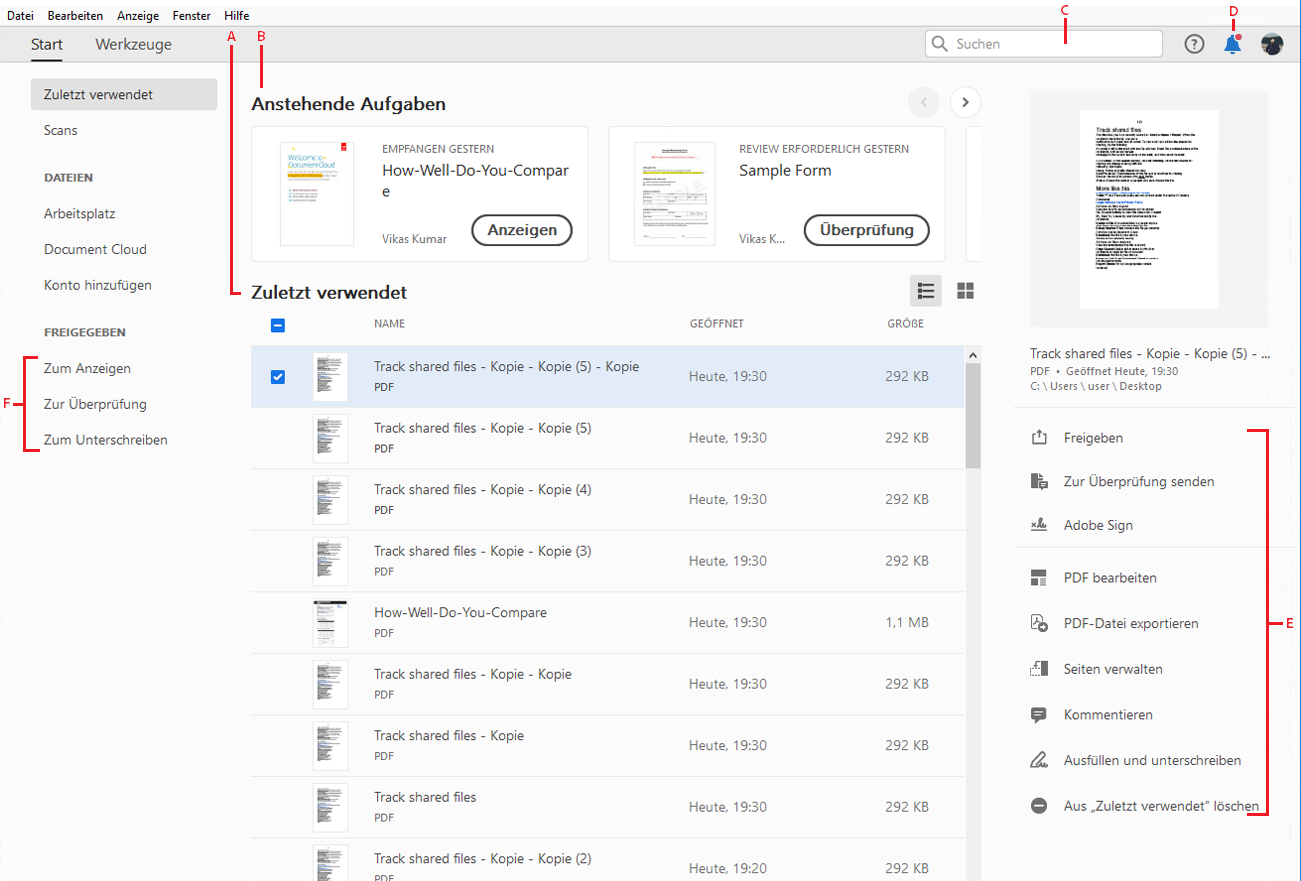The image size is (1301, 881).
Task: Click the How-Well-Do-You-Compare task card thumbnail
Action: (x=317, y=194)
